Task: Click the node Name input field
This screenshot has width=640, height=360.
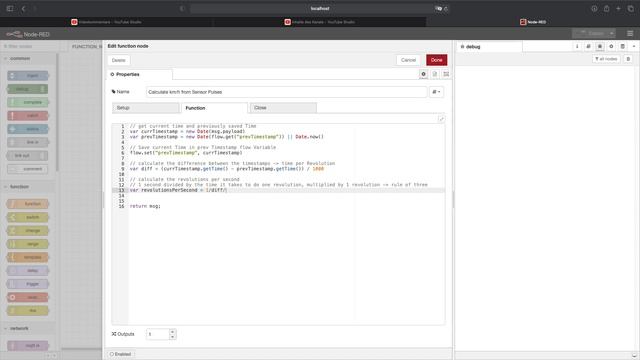Action: 286,92
